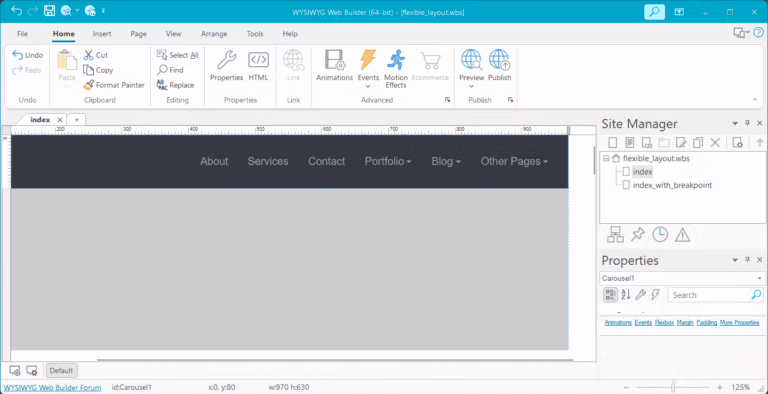
Task: Click the Animations link in Properties
Action: [618, 322]
